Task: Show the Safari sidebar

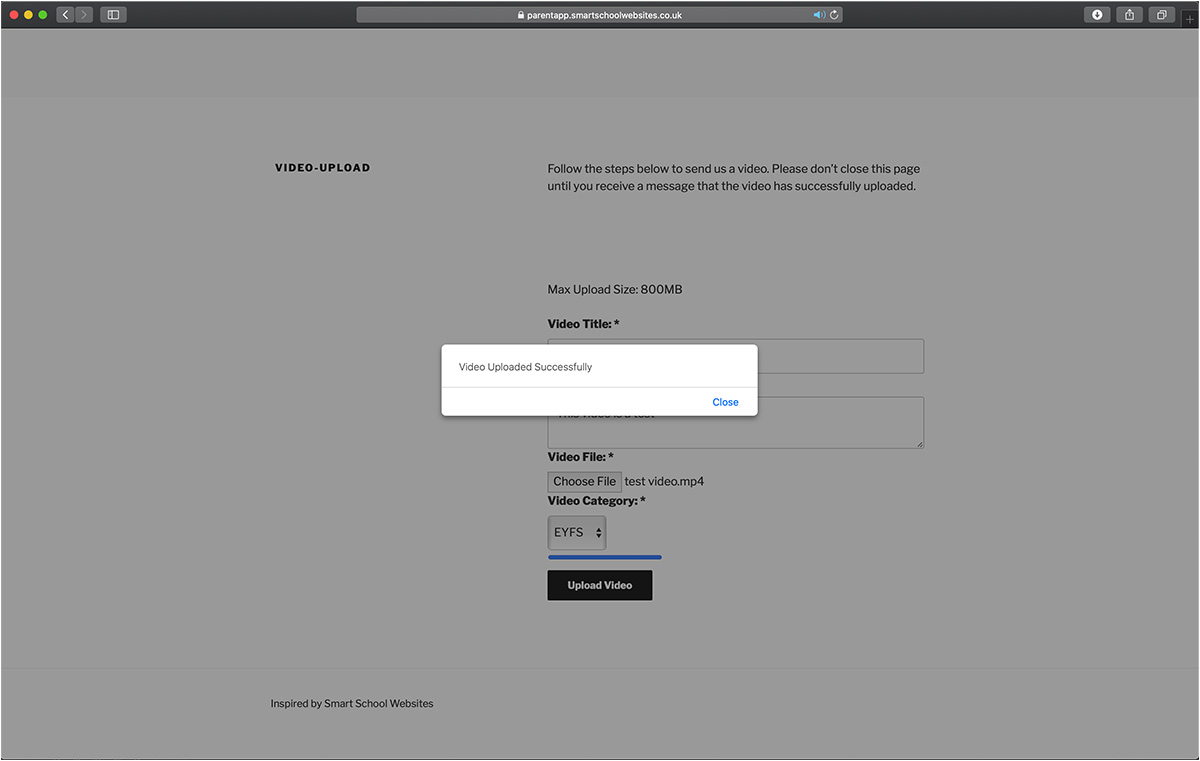Action: tap(113, 15)
